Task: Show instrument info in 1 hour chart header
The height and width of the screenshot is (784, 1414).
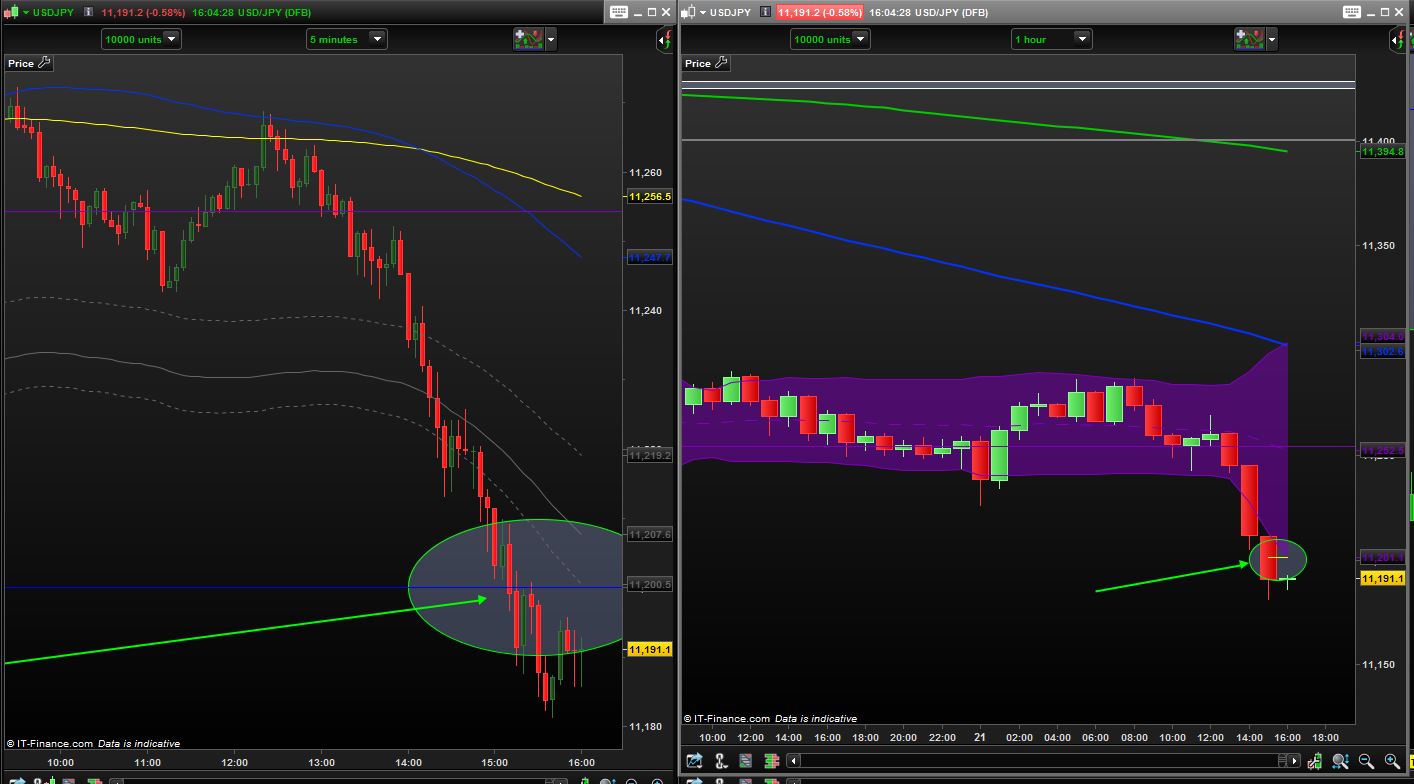Action: (x=766, y=12)
